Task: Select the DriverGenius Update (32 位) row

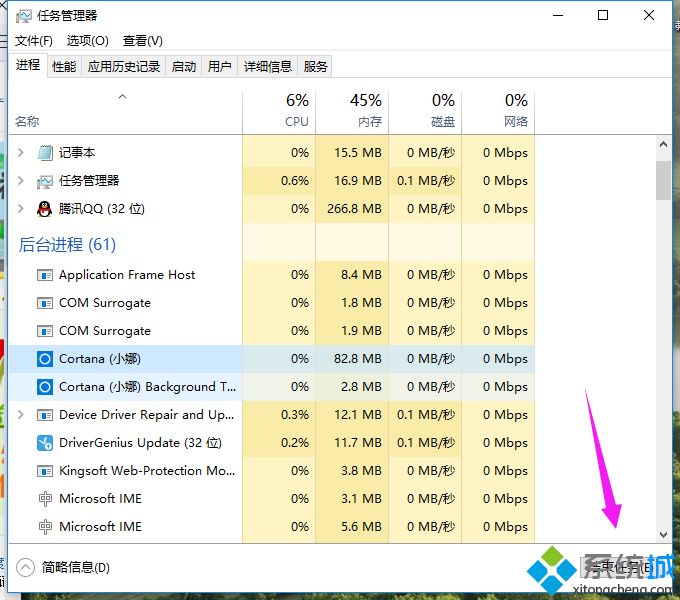Action: tap(271, 443)
